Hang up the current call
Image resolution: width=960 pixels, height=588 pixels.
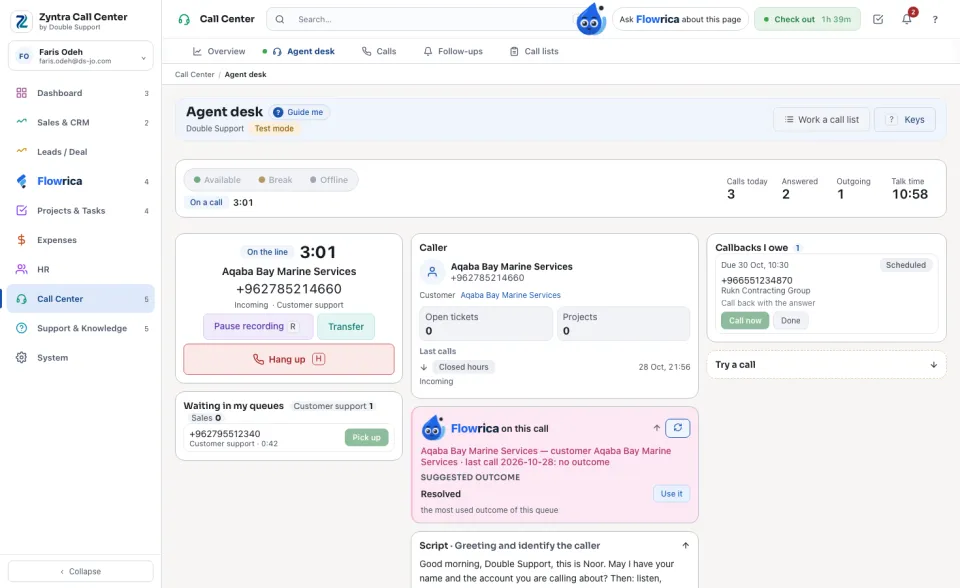(x=289, y=359)
